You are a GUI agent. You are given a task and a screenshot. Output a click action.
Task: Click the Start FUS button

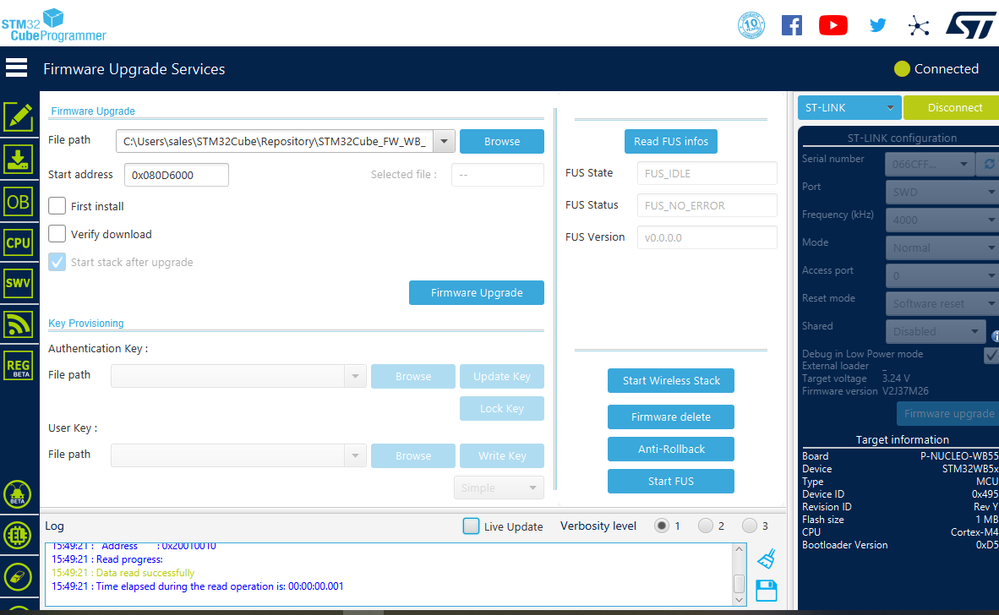click(671, 481)
